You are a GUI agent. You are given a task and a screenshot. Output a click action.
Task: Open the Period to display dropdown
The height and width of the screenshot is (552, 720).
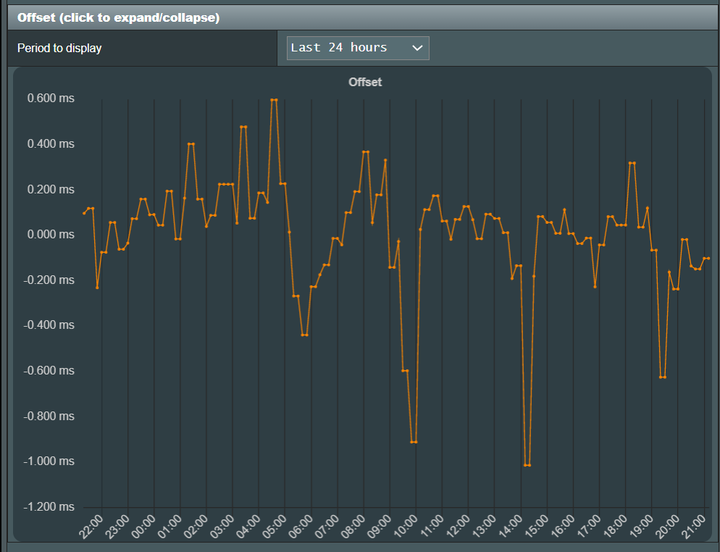(358, 48)
